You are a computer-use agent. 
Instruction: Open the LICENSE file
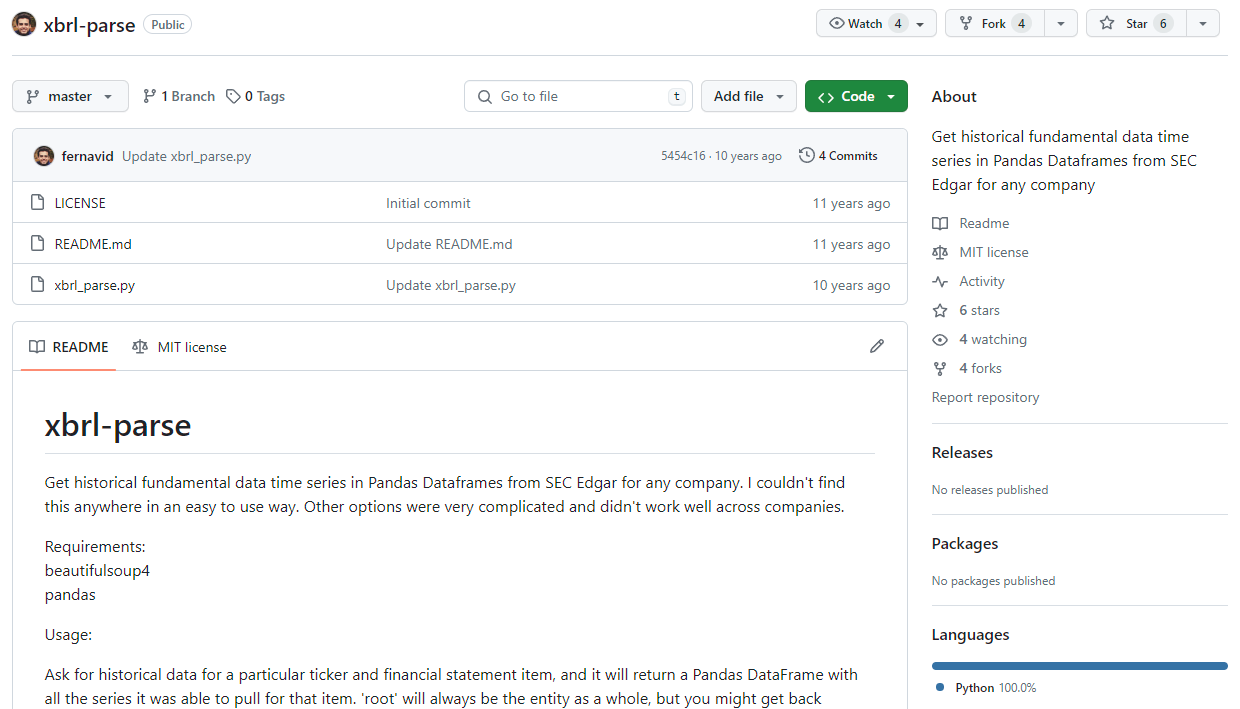click(80, 203)
